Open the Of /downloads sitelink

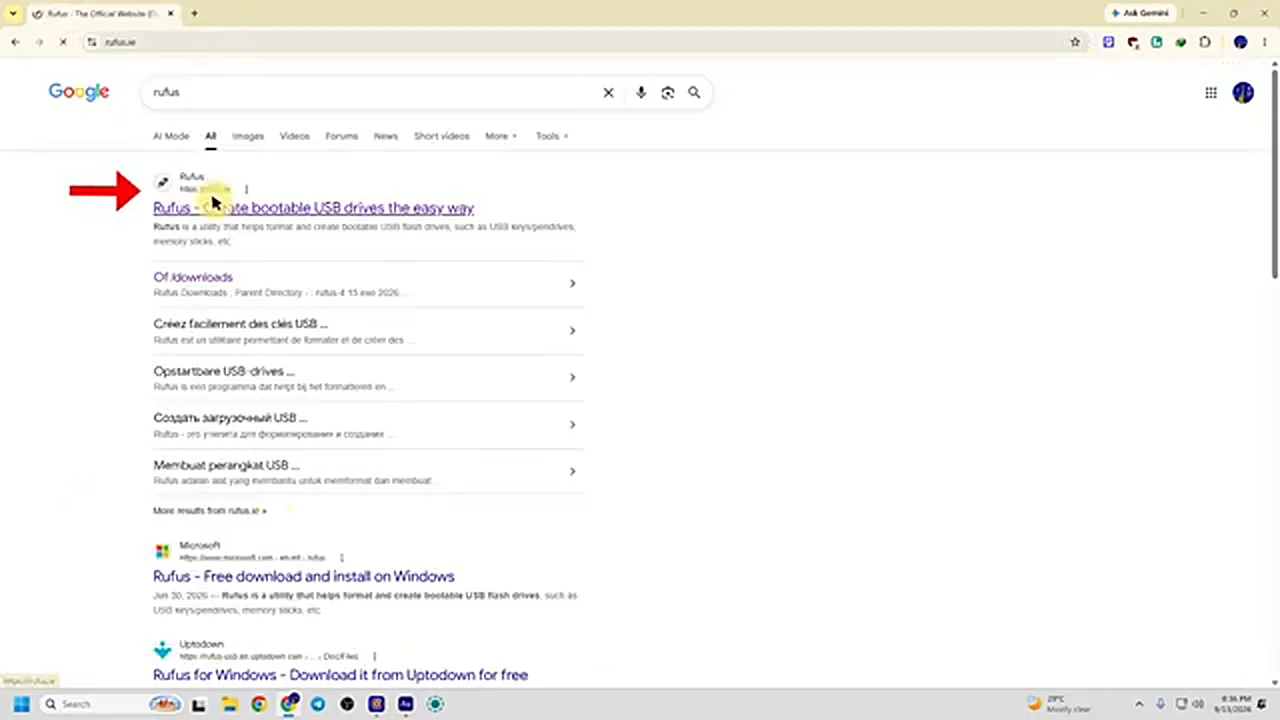pos(193,277)
